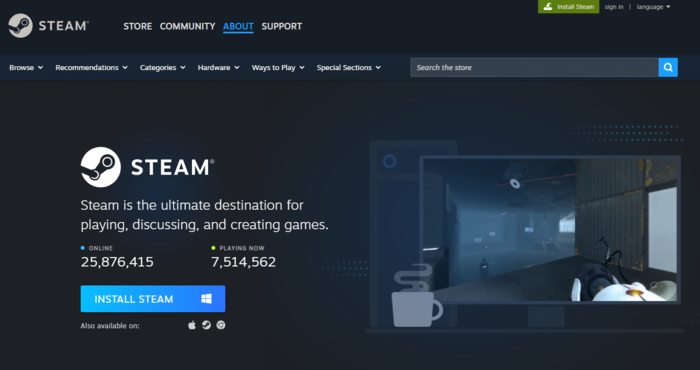
Task: Expand Ways to Play menu
Action: [x=278, y=67]
